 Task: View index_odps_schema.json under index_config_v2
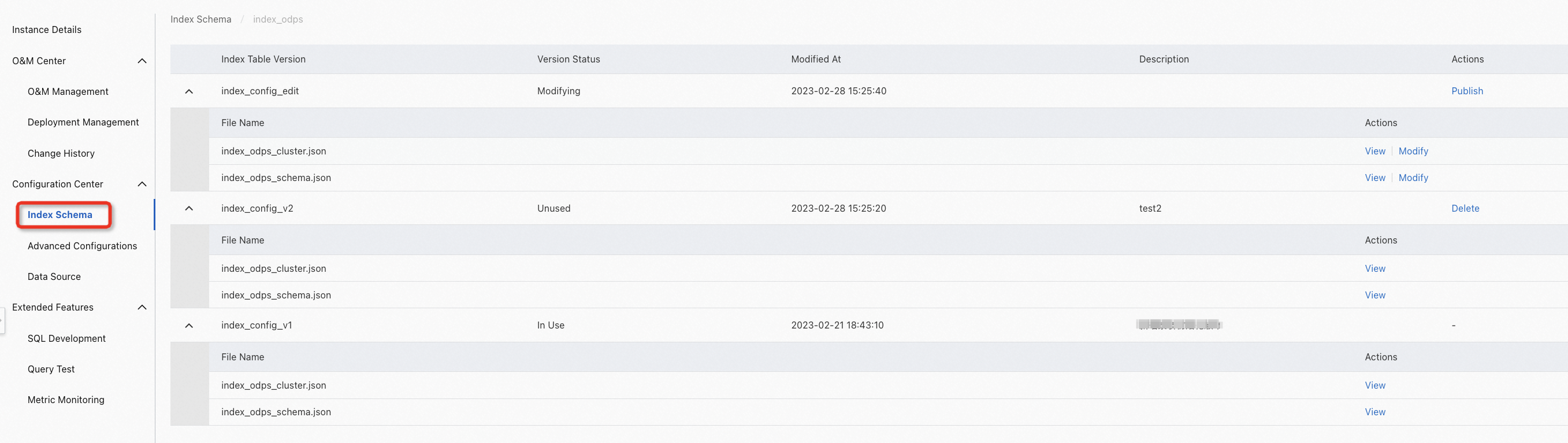coord(1374,296)
